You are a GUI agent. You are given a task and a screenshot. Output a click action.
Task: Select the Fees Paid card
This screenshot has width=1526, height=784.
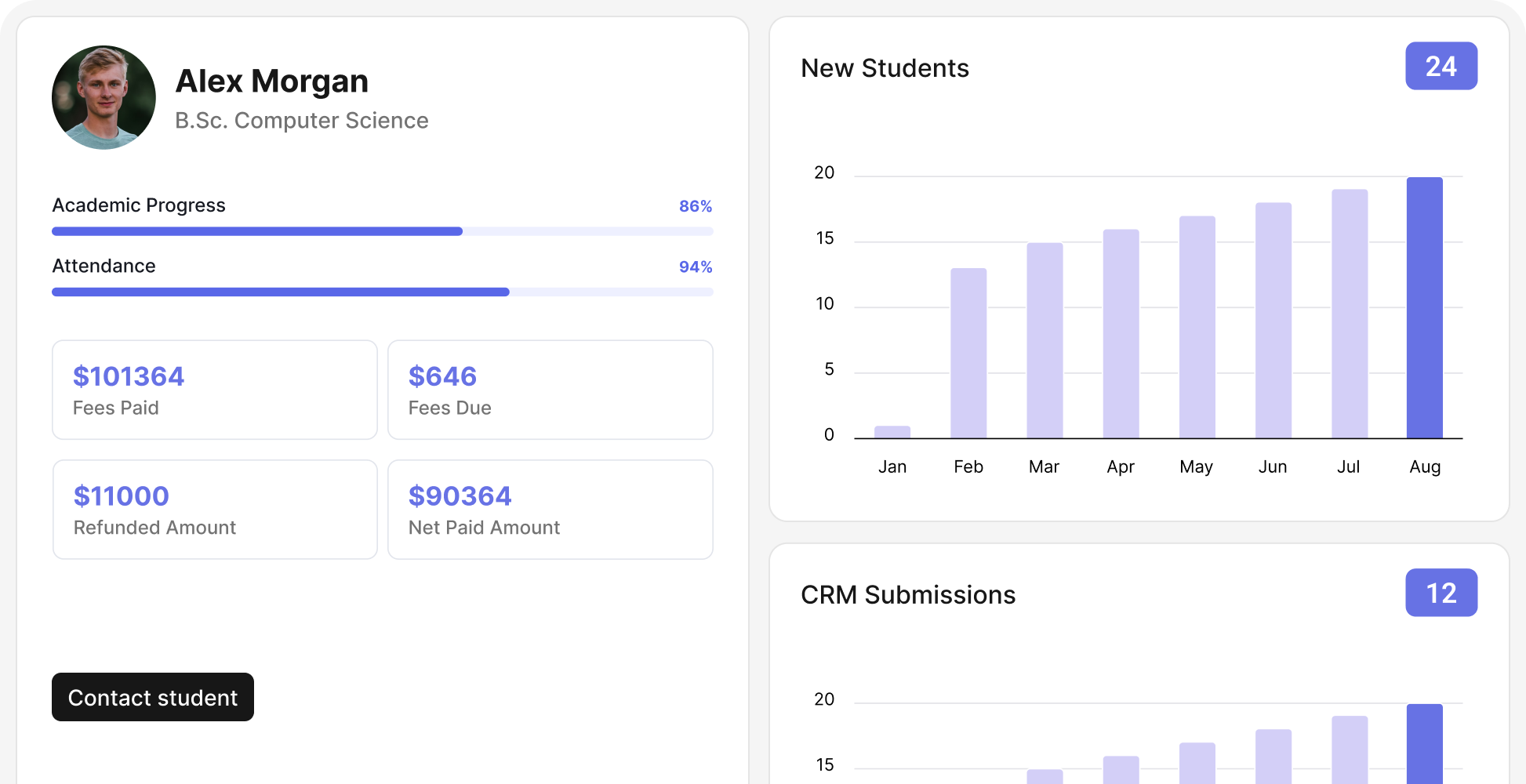coord(215,390)
